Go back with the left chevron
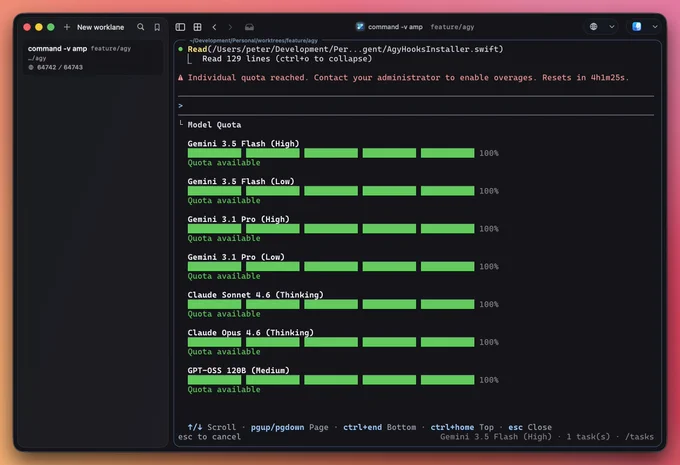The width and height of the screenshot is (680, 465). tap(214, 27)
